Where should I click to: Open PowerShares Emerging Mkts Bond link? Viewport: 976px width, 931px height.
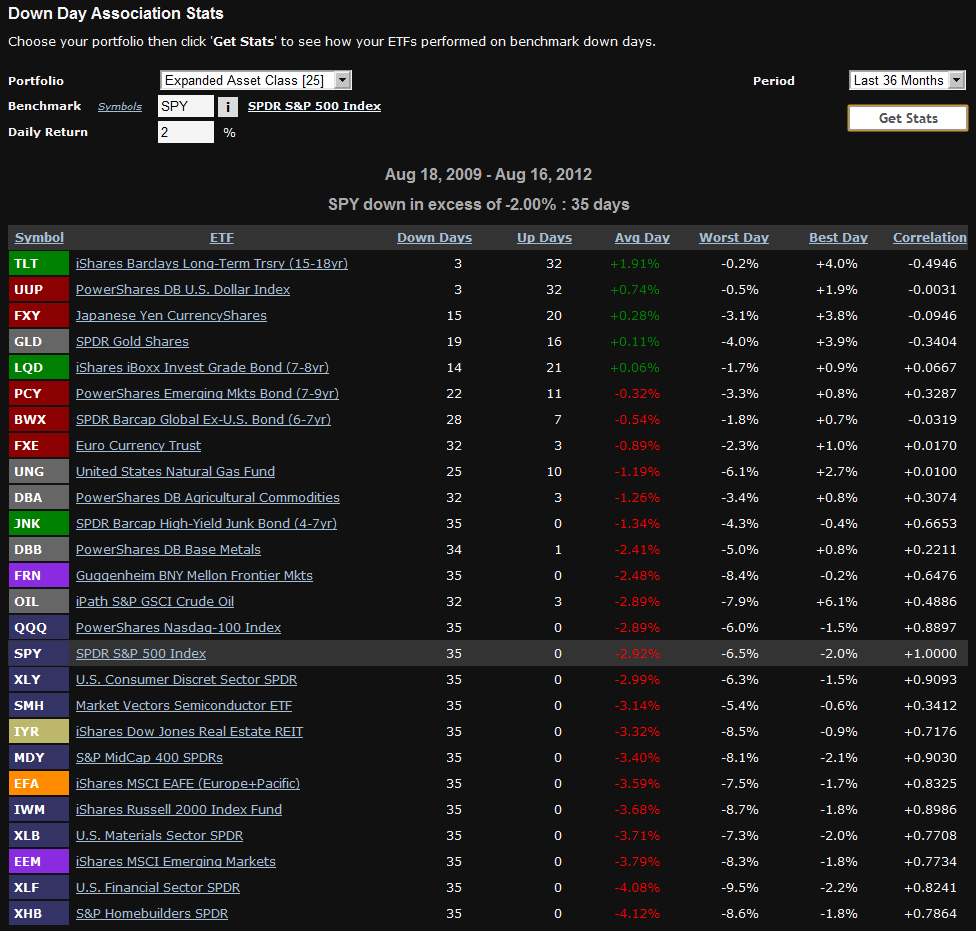tap(207, 394)
